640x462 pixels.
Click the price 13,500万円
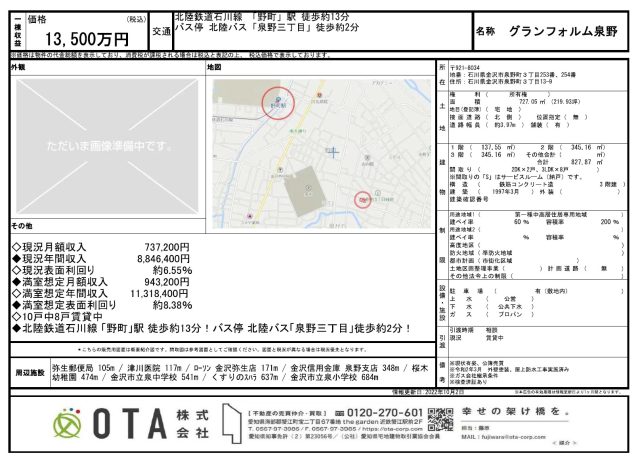coord(87,39)
